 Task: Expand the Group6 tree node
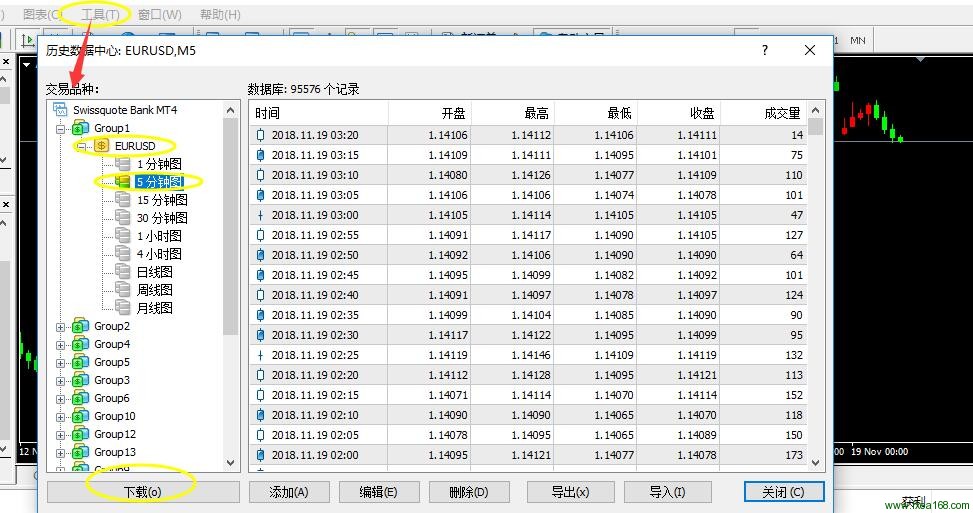tap(61, 399)
